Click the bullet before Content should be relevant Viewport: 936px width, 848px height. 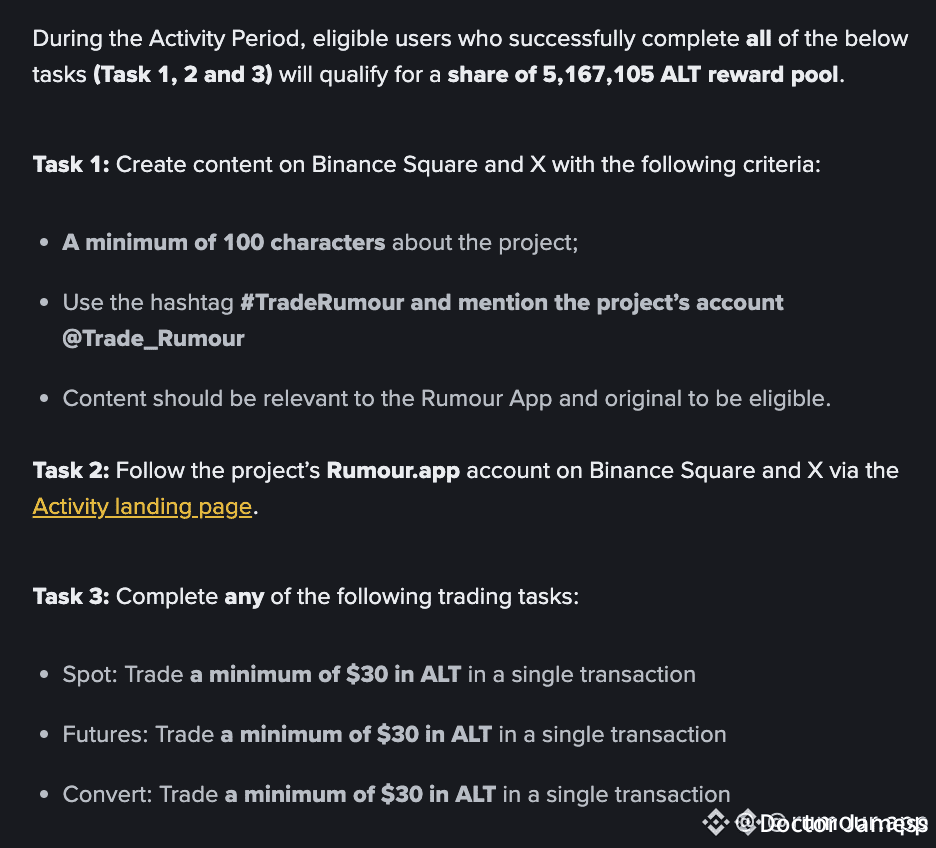point(44,399)
